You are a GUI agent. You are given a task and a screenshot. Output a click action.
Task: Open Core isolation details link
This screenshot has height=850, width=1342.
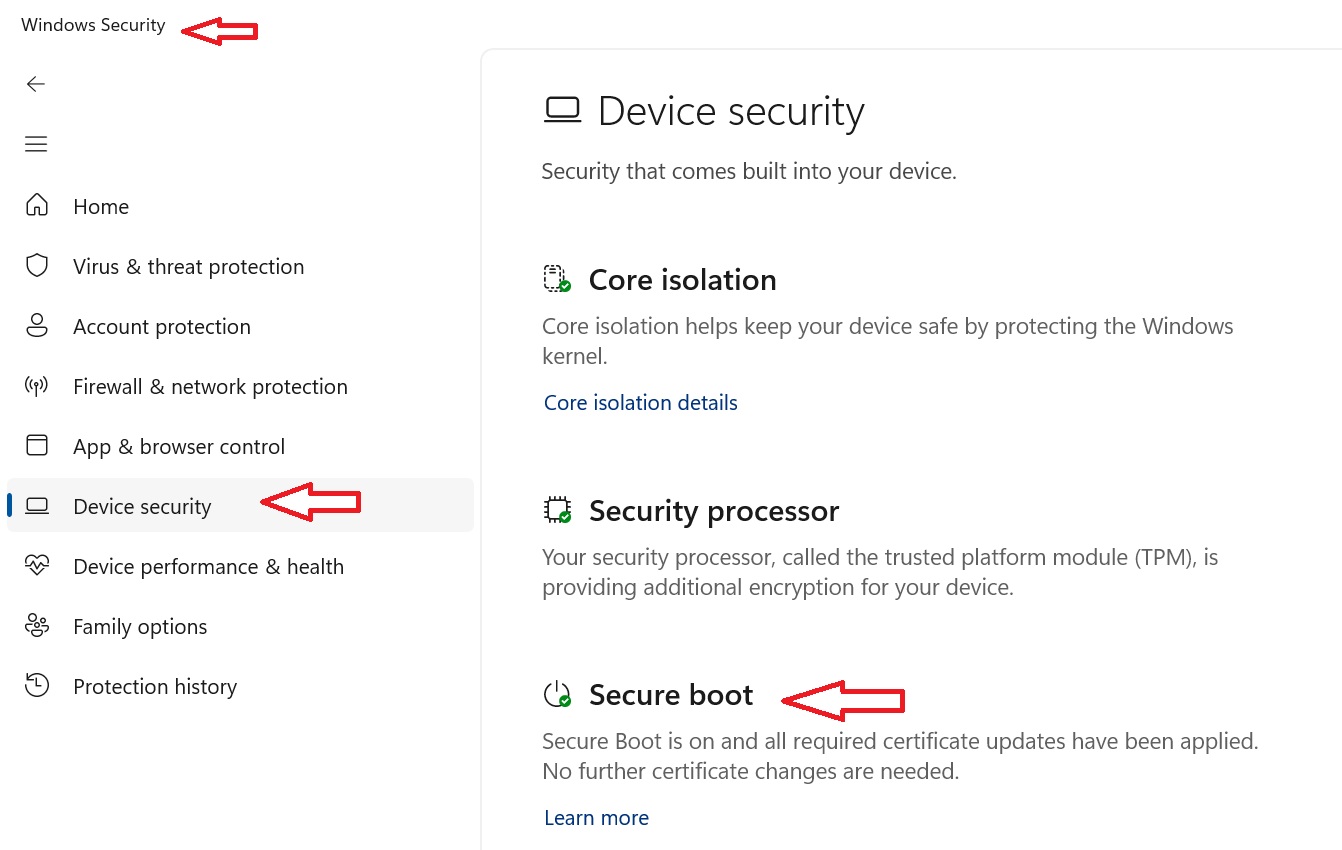click(641, 402)
